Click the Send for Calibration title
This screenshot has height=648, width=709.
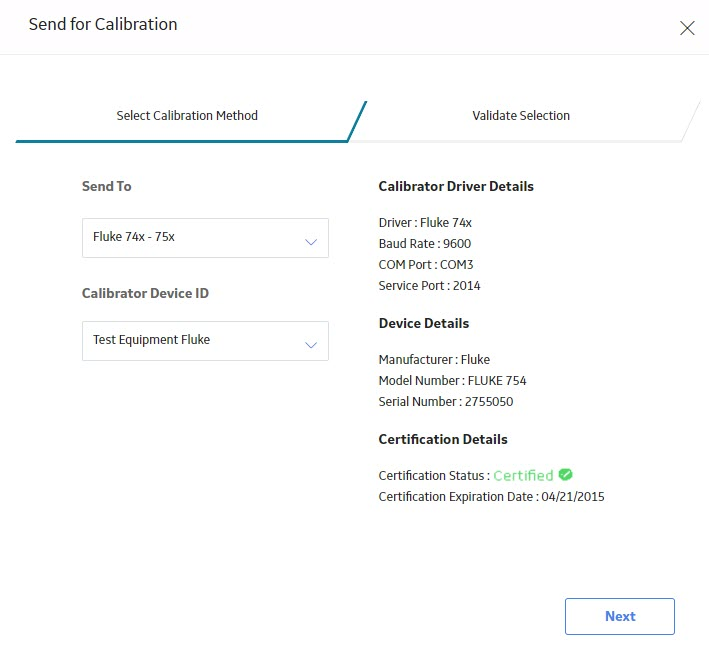click(103, 24)
